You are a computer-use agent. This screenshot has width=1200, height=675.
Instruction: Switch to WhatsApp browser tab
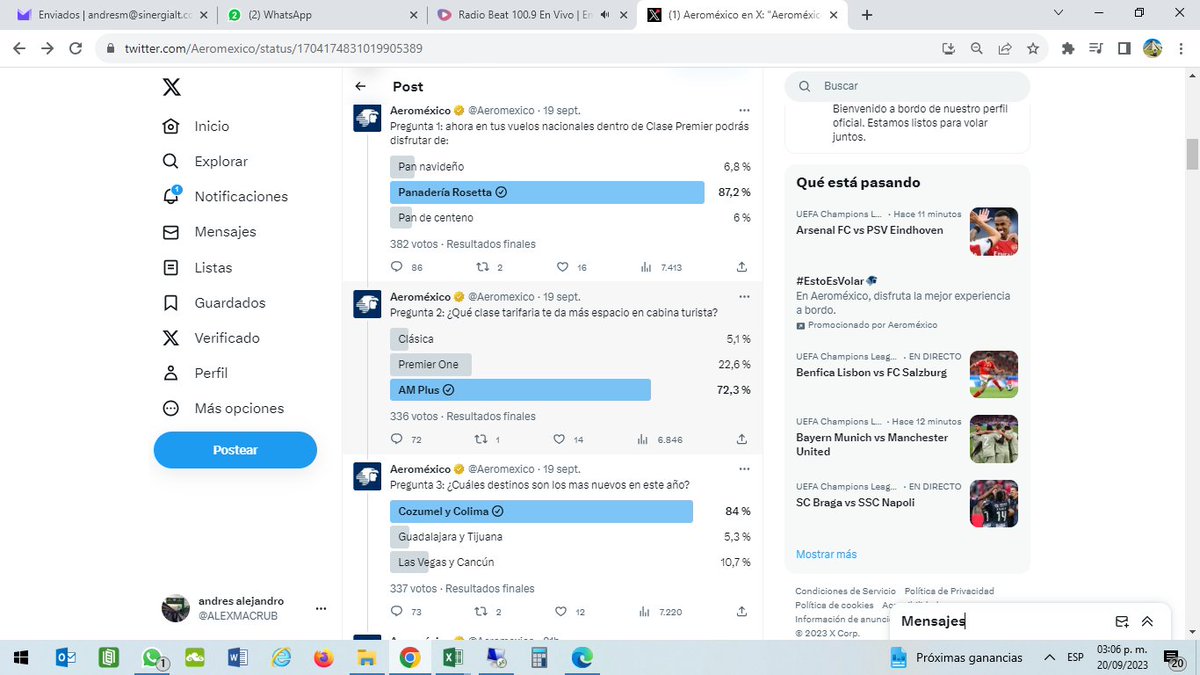click(320, 15)
